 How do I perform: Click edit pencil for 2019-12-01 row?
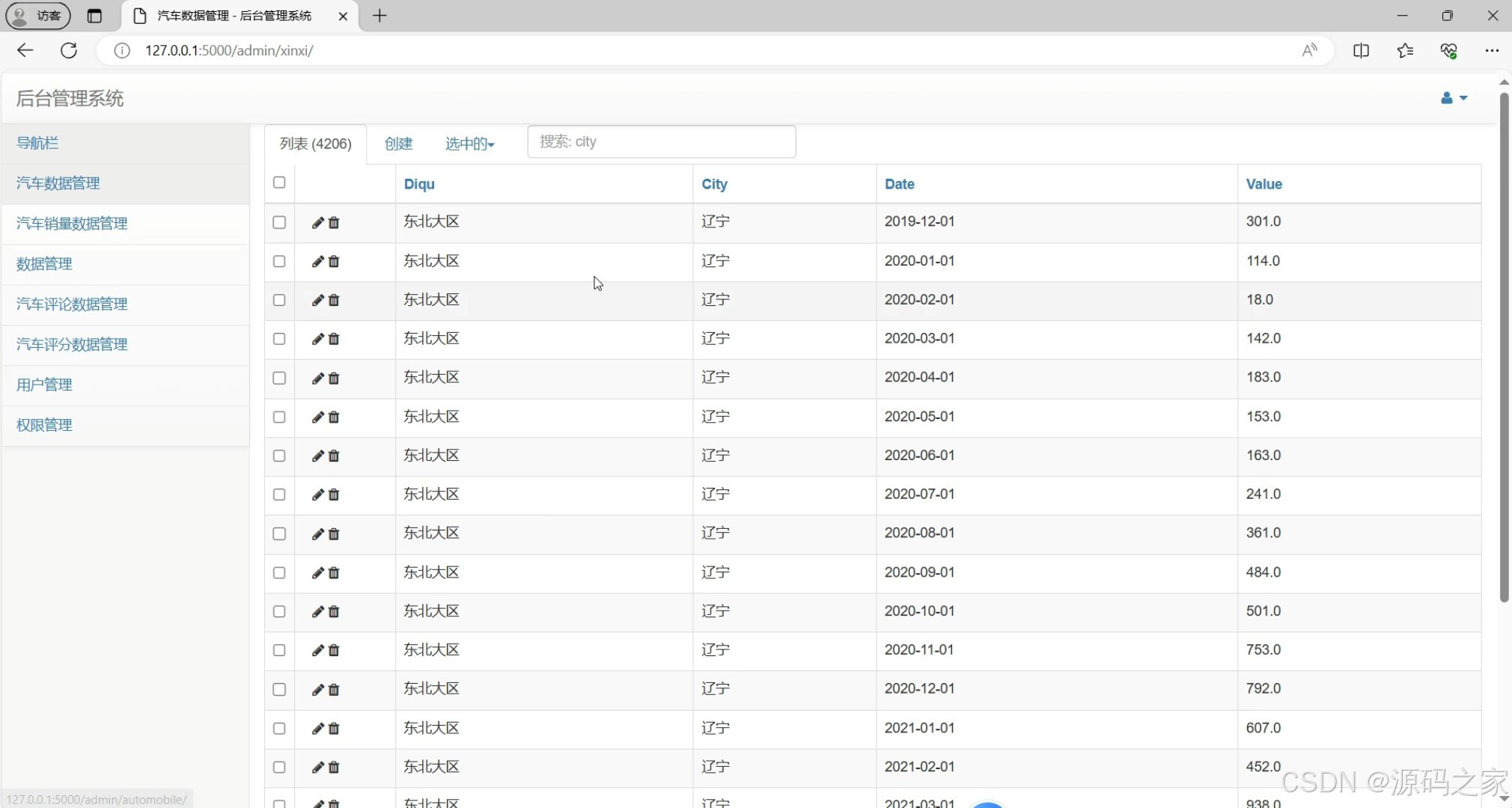317,222
